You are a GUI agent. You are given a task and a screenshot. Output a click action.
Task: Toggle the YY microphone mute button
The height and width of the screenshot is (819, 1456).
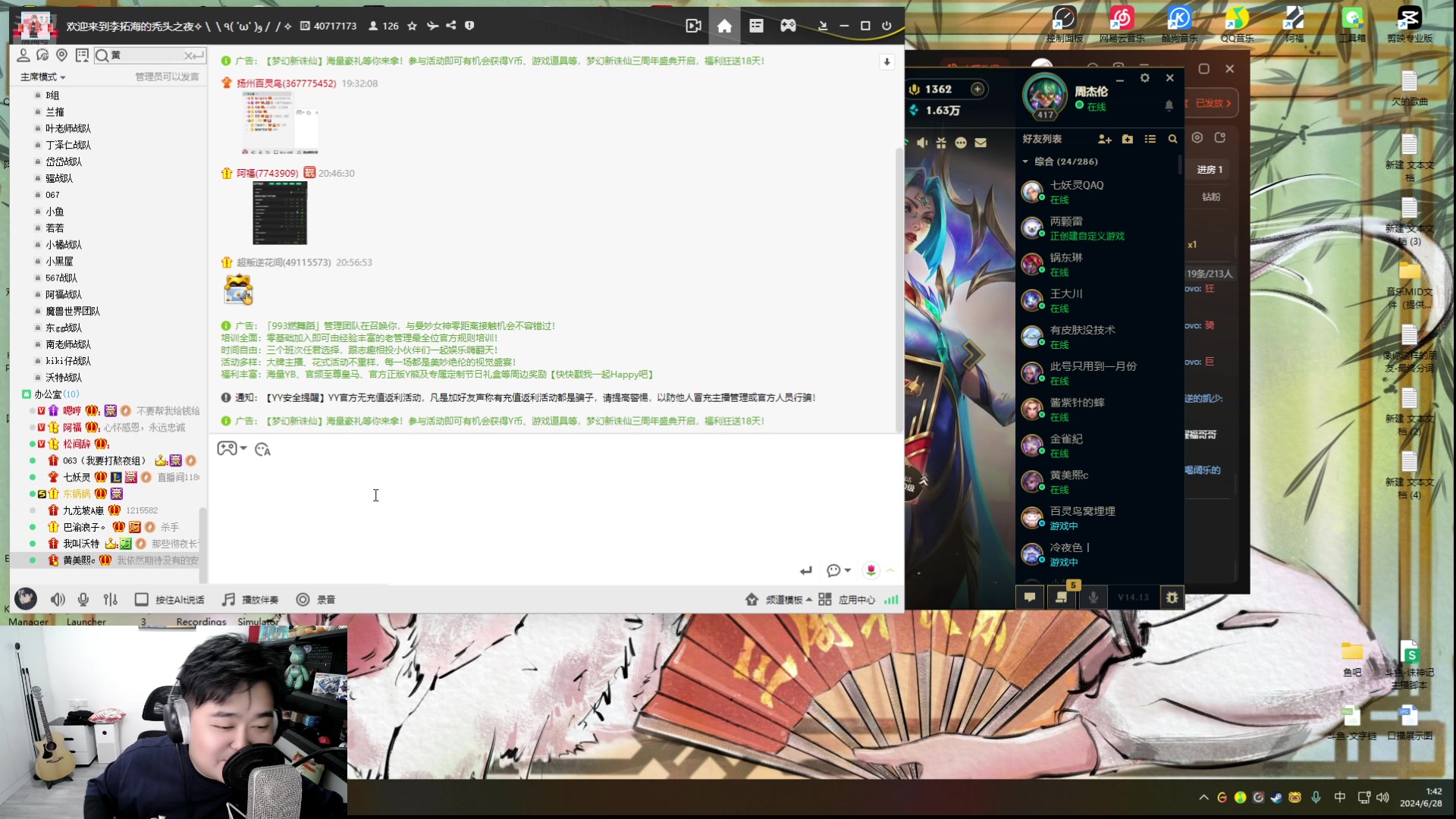click(x=83, y=600)
